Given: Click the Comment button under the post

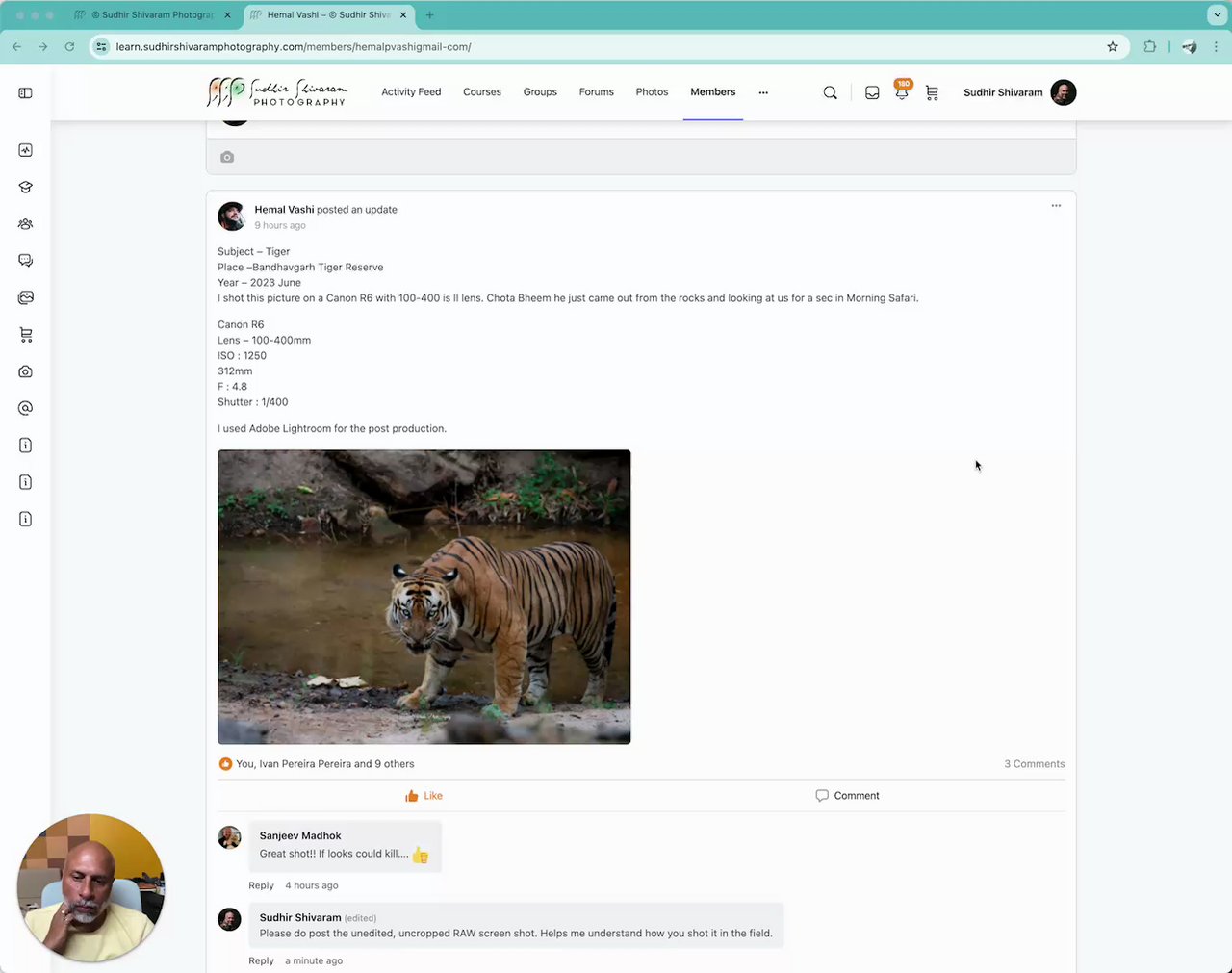Looking at the screenshot, I should (x=847, y=796).
